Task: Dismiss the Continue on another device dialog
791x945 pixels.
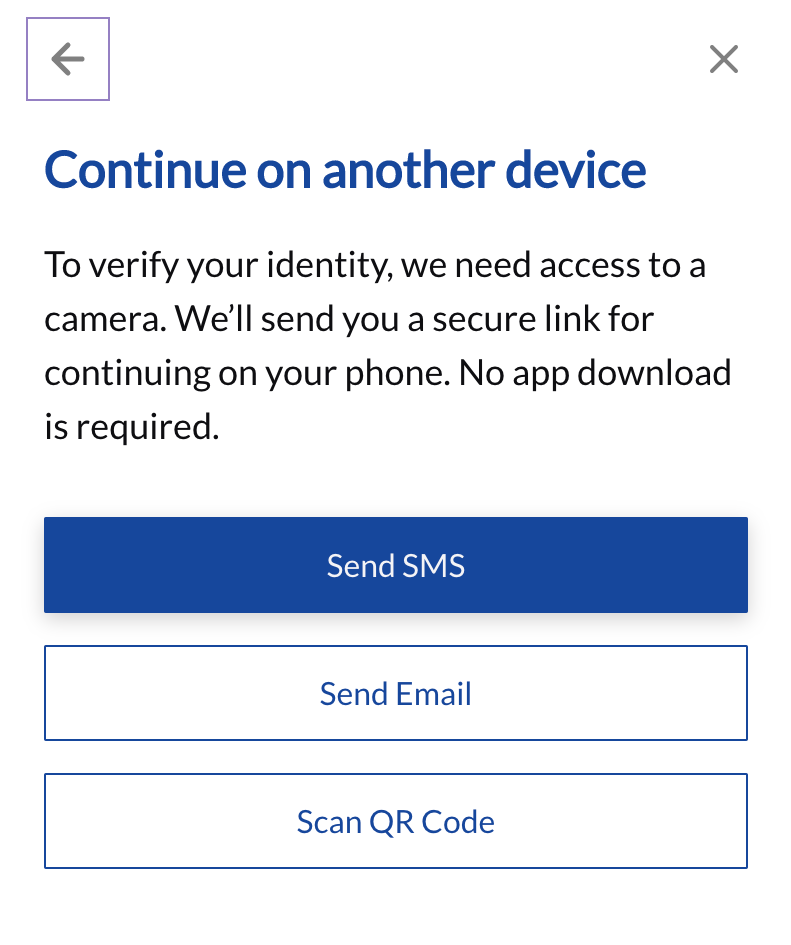Action: click(x=723, y=59)
